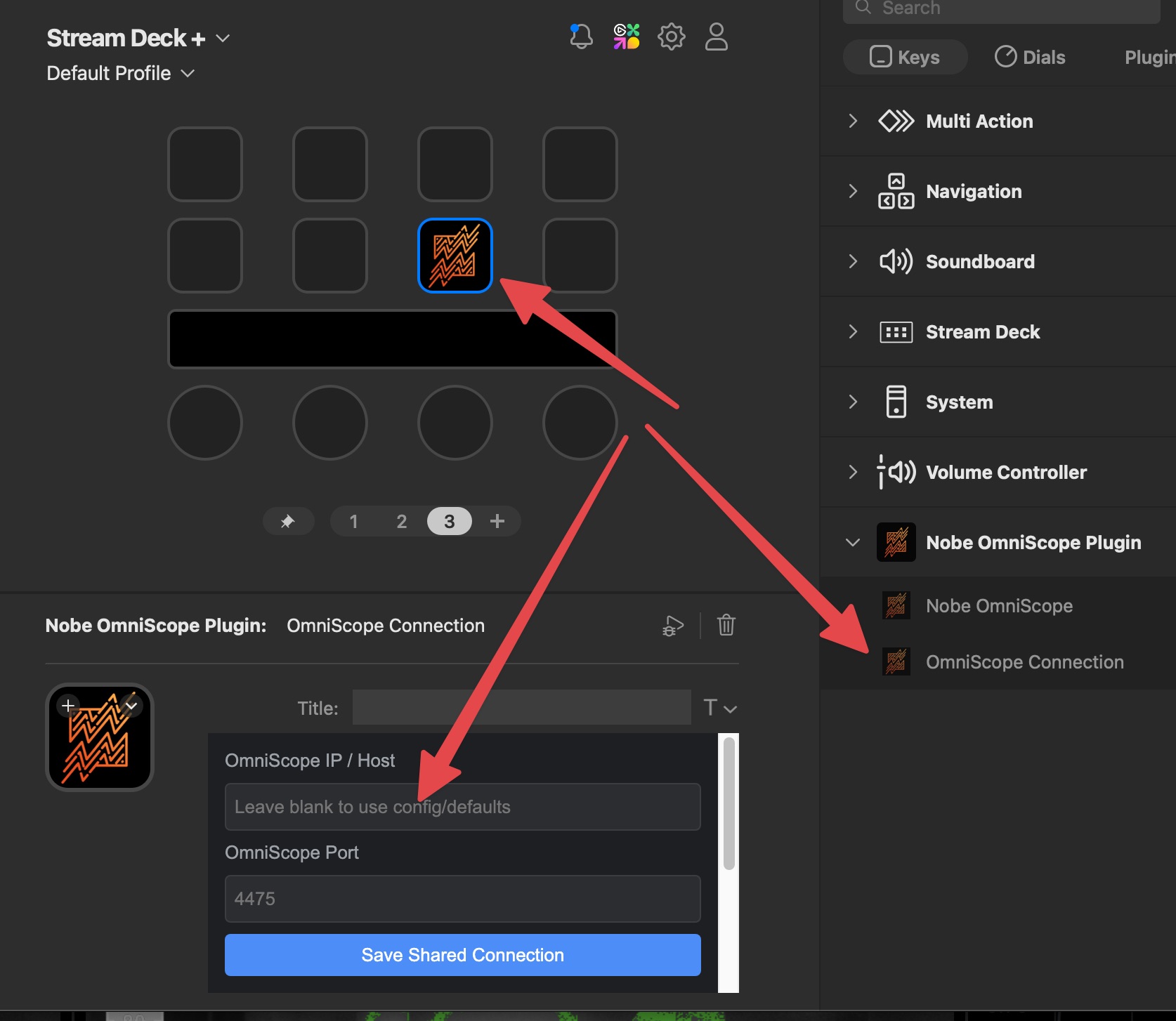The width and height of the screenshot is (1176, 1021).
Task: Click the user account profile icon
Action: pyautogui.click(x=716, y=37)
